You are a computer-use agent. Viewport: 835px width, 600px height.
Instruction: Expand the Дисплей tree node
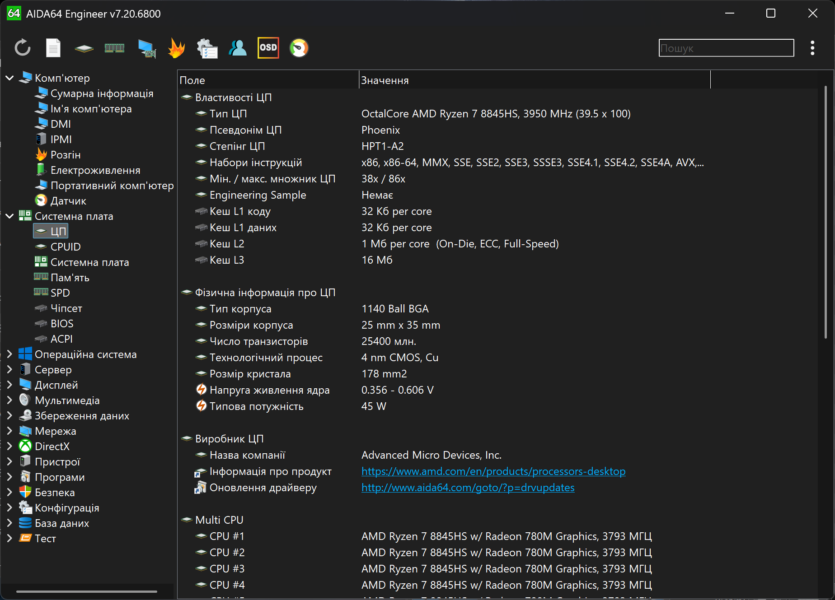point(10,385)
